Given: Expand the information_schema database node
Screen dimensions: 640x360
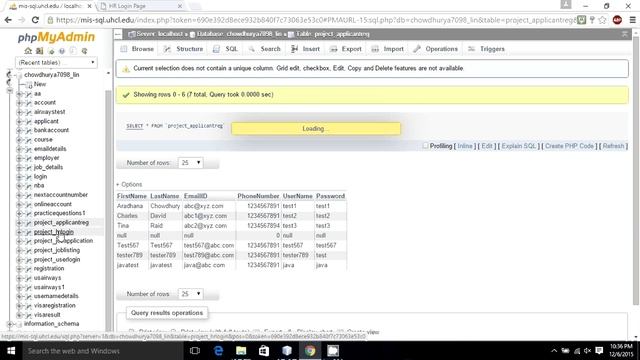Looking at the screenshot, I should (x=9, y=324).
